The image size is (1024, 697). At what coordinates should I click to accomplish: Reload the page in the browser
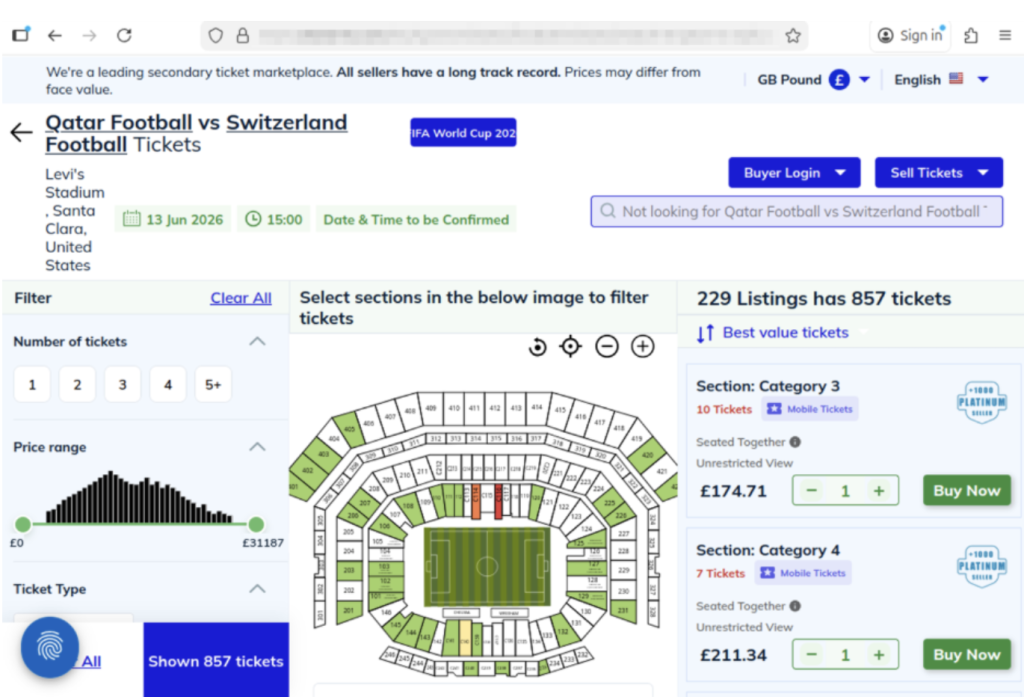pyautogui.click(x=124, y=35)
